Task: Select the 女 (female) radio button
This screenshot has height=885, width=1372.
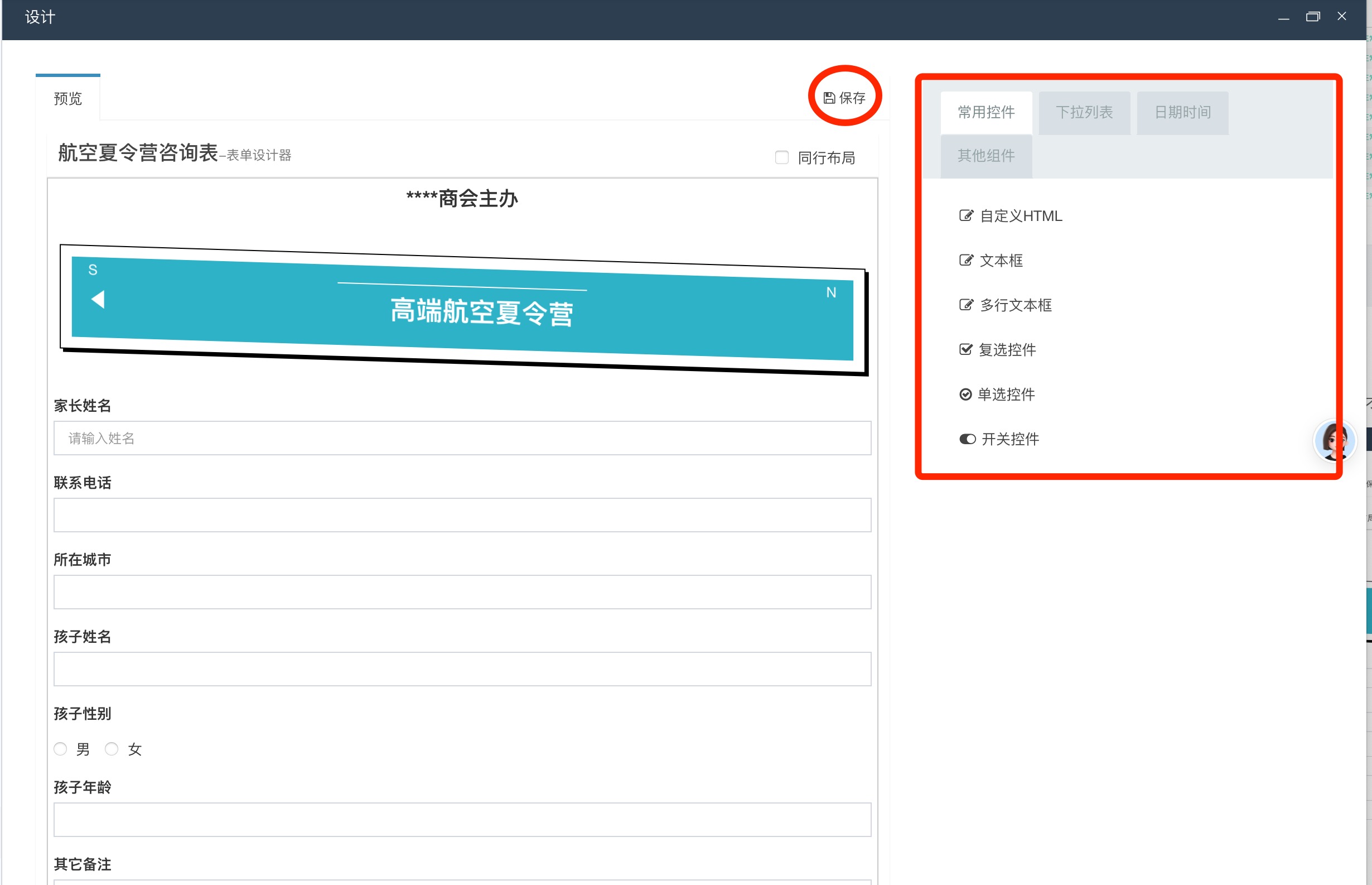Action: (x=112, y=749)
